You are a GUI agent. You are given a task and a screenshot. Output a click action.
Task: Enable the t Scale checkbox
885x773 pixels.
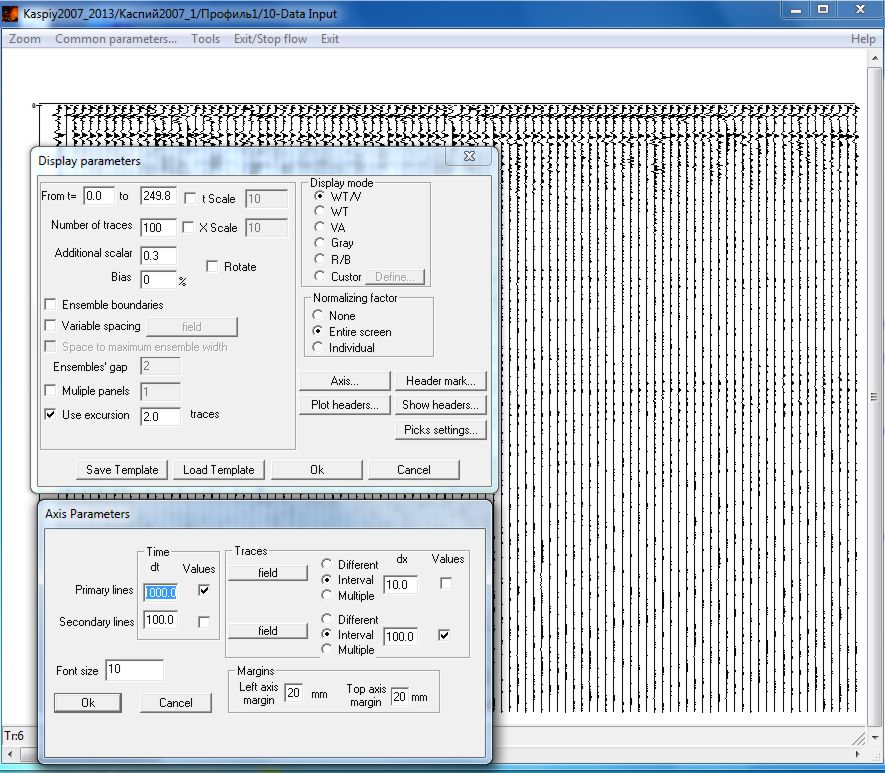click(x=190, y=198)
